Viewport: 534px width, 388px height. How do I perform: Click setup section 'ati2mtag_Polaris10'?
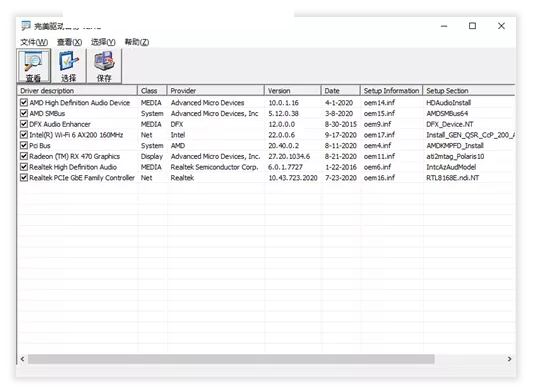[x=455, y=156]
